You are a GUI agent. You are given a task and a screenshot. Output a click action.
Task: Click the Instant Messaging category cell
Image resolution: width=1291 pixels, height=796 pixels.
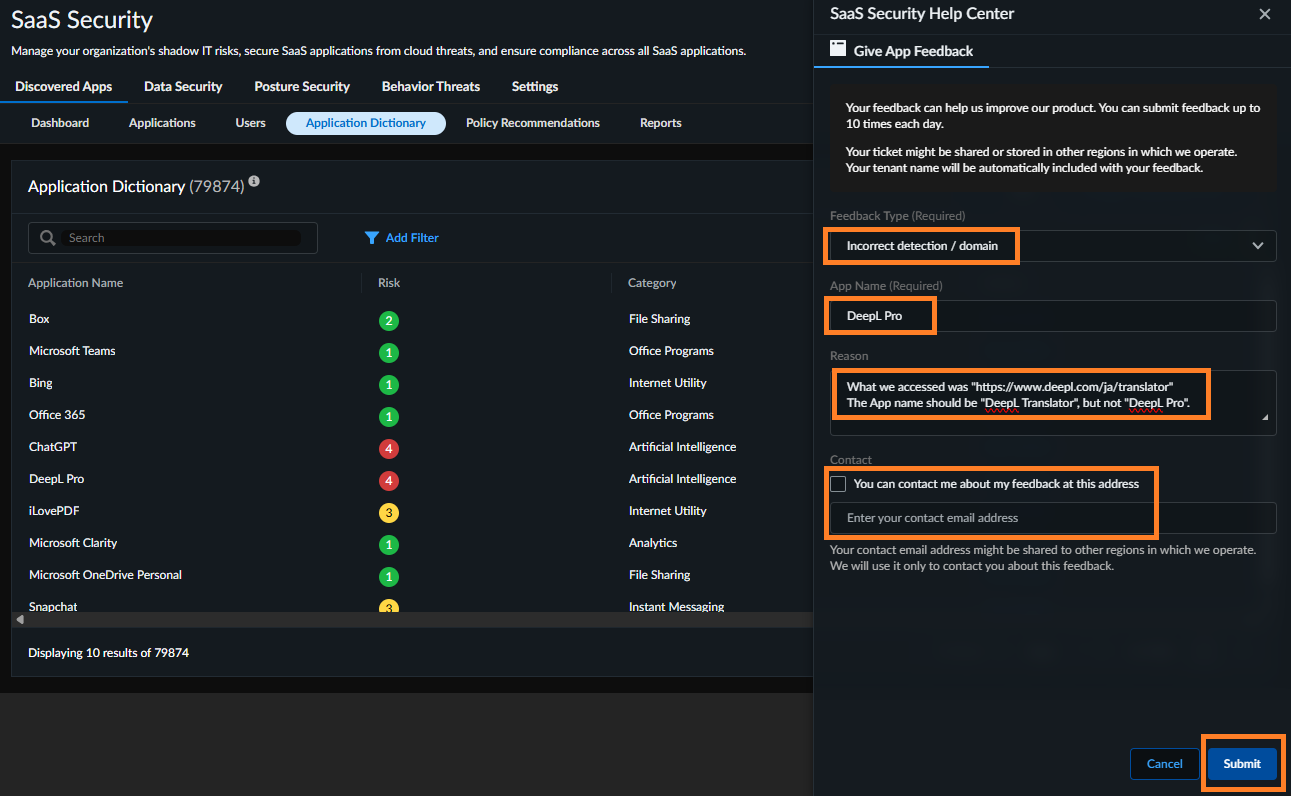(677, 606)
